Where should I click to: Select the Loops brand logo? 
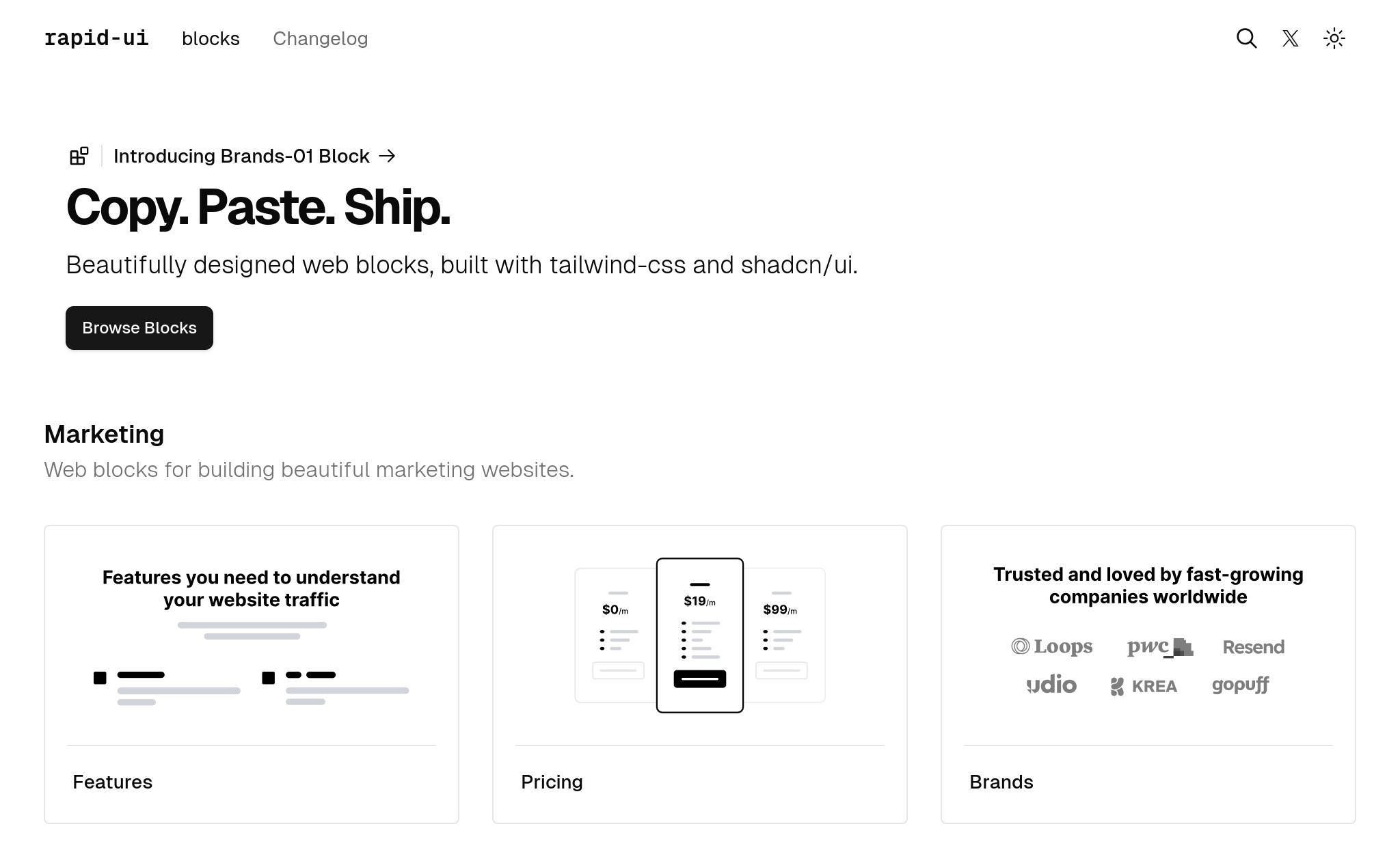1052,646
